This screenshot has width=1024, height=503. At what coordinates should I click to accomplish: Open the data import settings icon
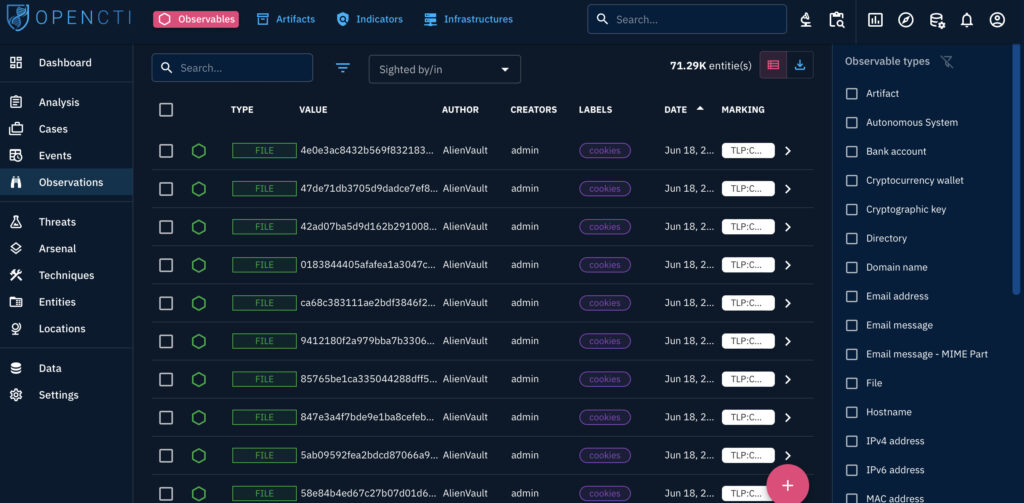click(936, 20)
